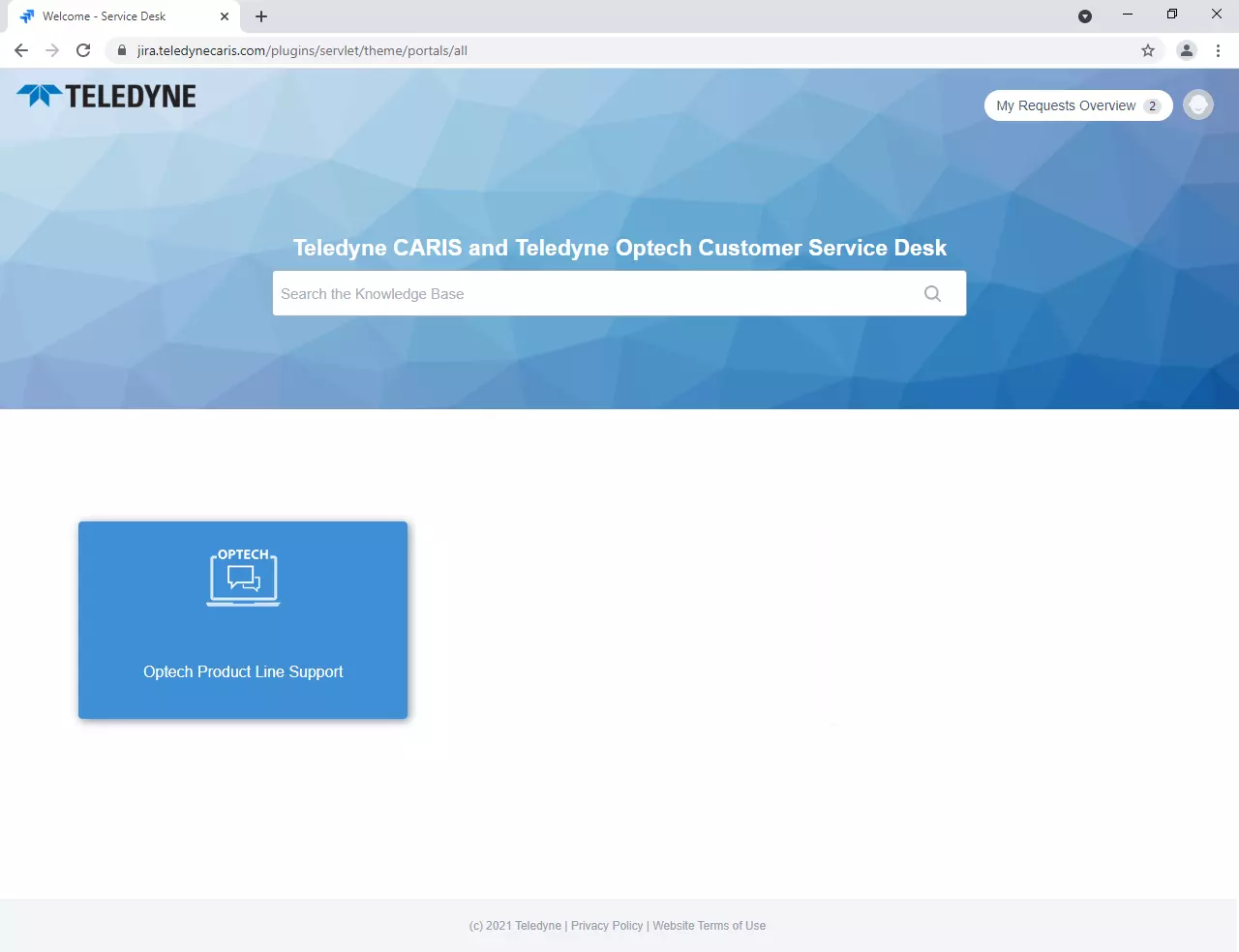Open My Requests Overview

(x=1078, y=105)
